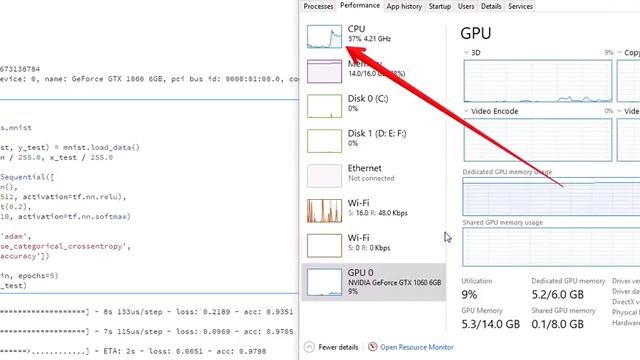
Task: Click the GPU Utilization 9% value
Action: (x=469, y=294)
